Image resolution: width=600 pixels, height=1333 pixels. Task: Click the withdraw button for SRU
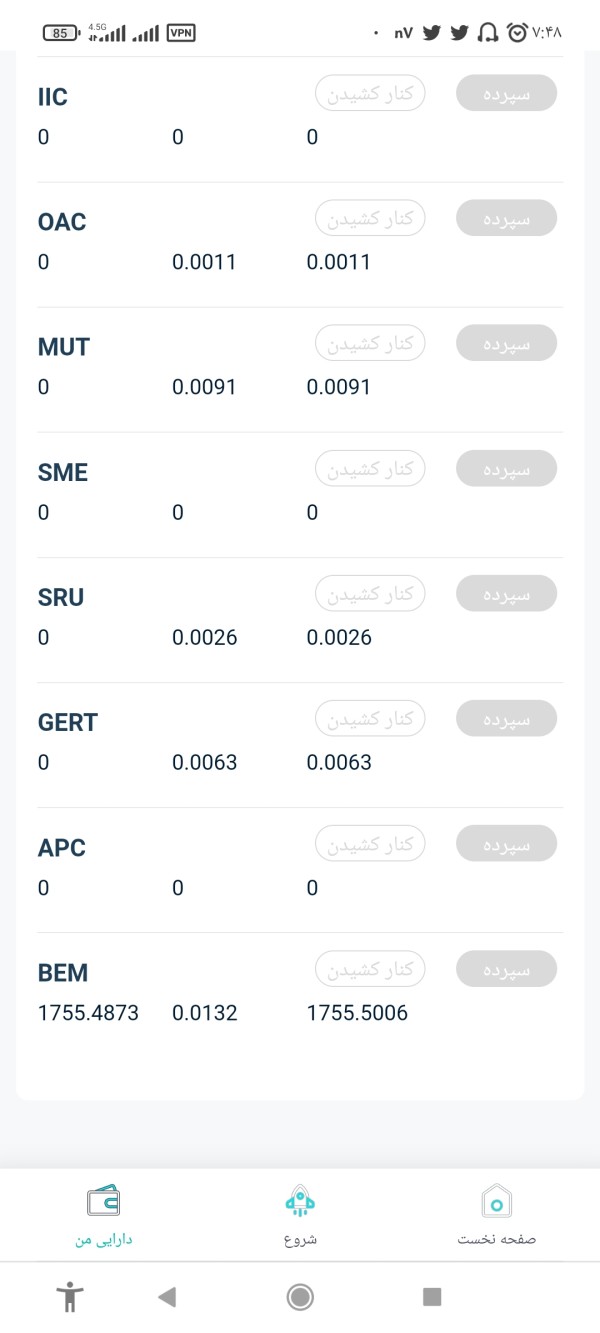coord(371,593)
